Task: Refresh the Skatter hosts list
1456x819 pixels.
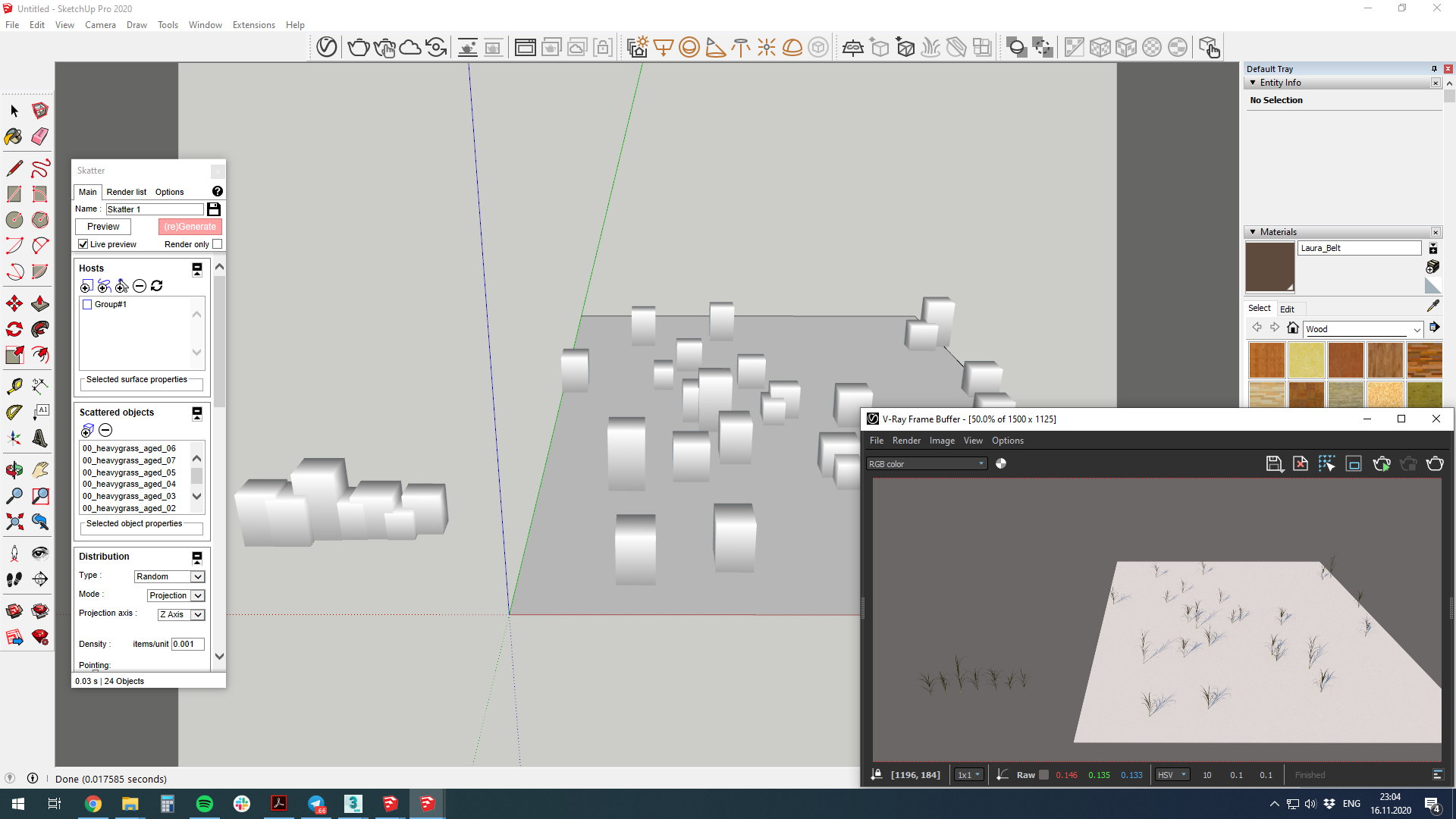Action: (x=157, y=286)
